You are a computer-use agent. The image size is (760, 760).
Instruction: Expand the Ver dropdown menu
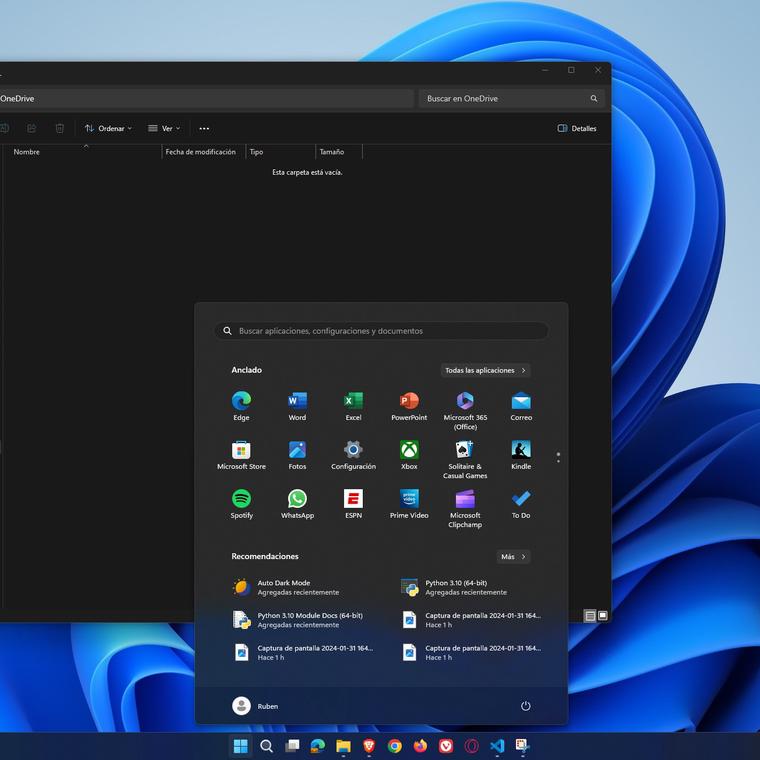[x=166, y=128]
